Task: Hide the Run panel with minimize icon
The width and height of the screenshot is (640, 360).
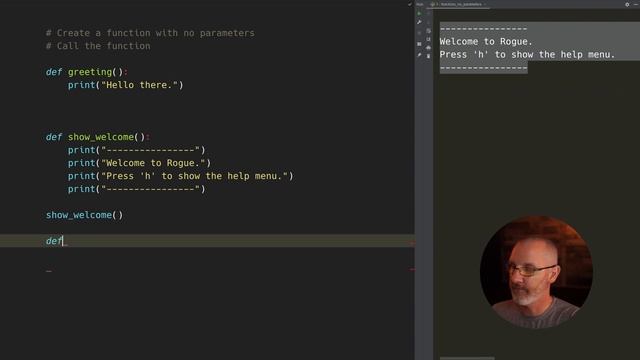Action: (x=636, y=4)
